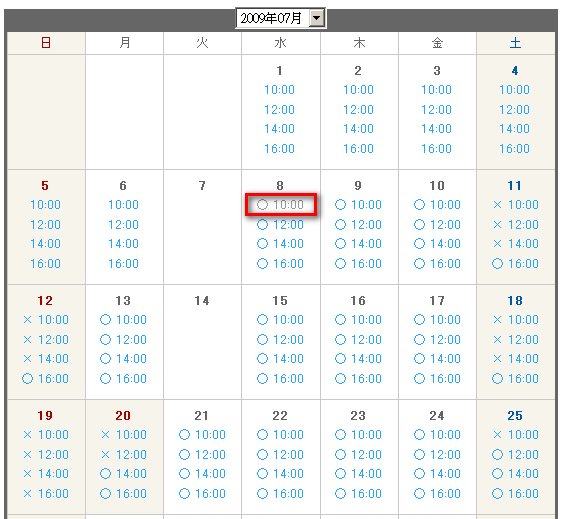Pick the 10:00 slot on July 16
The height and width of the screenshot is (519, 563).
click(x=358, y=320)
